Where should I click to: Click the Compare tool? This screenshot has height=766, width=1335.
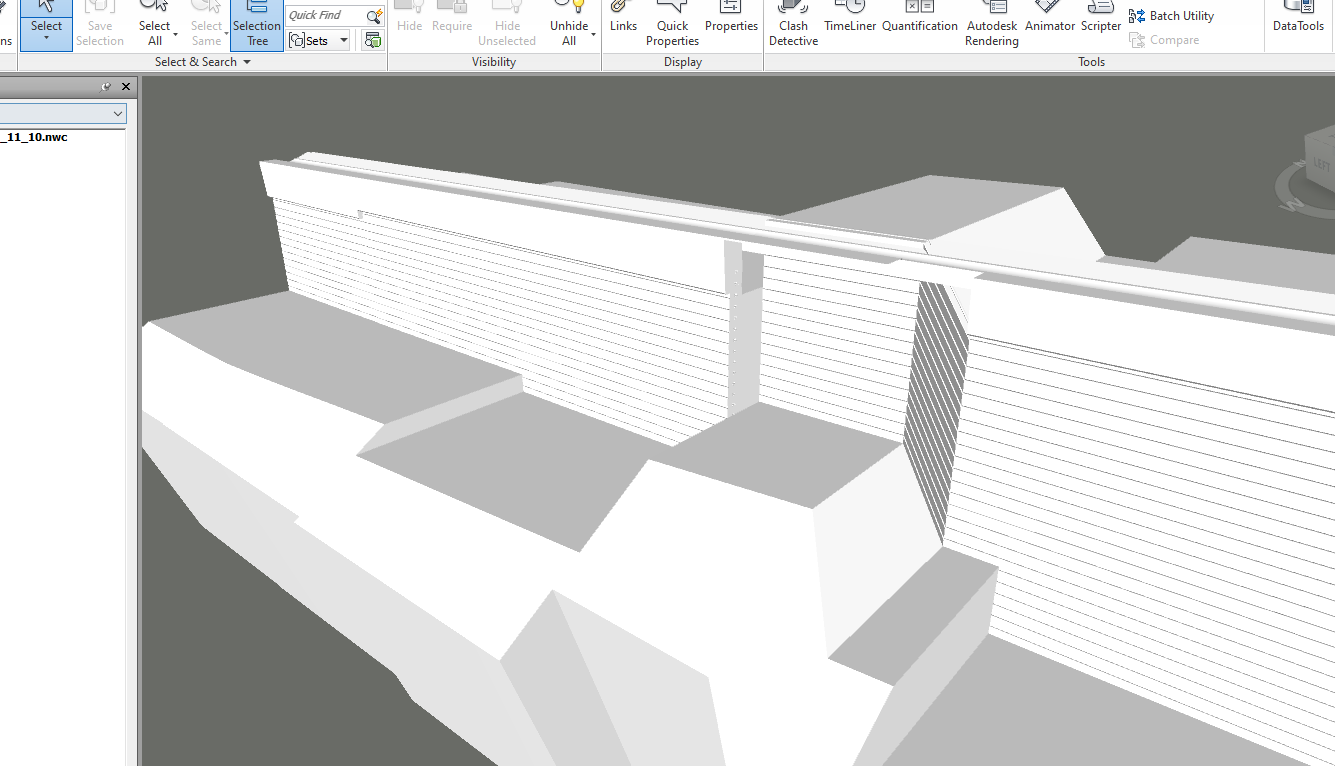[1164, 40]
